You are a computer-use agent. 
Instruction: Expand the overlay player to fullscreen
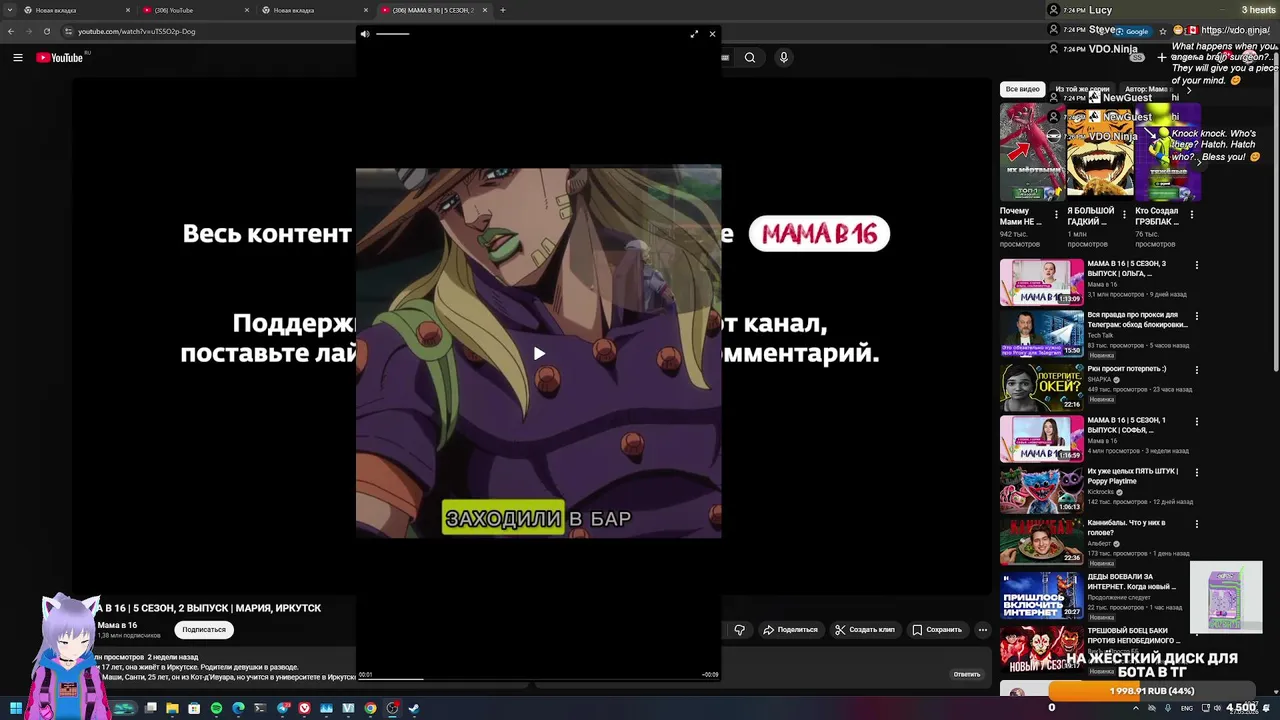pos(694,34)
